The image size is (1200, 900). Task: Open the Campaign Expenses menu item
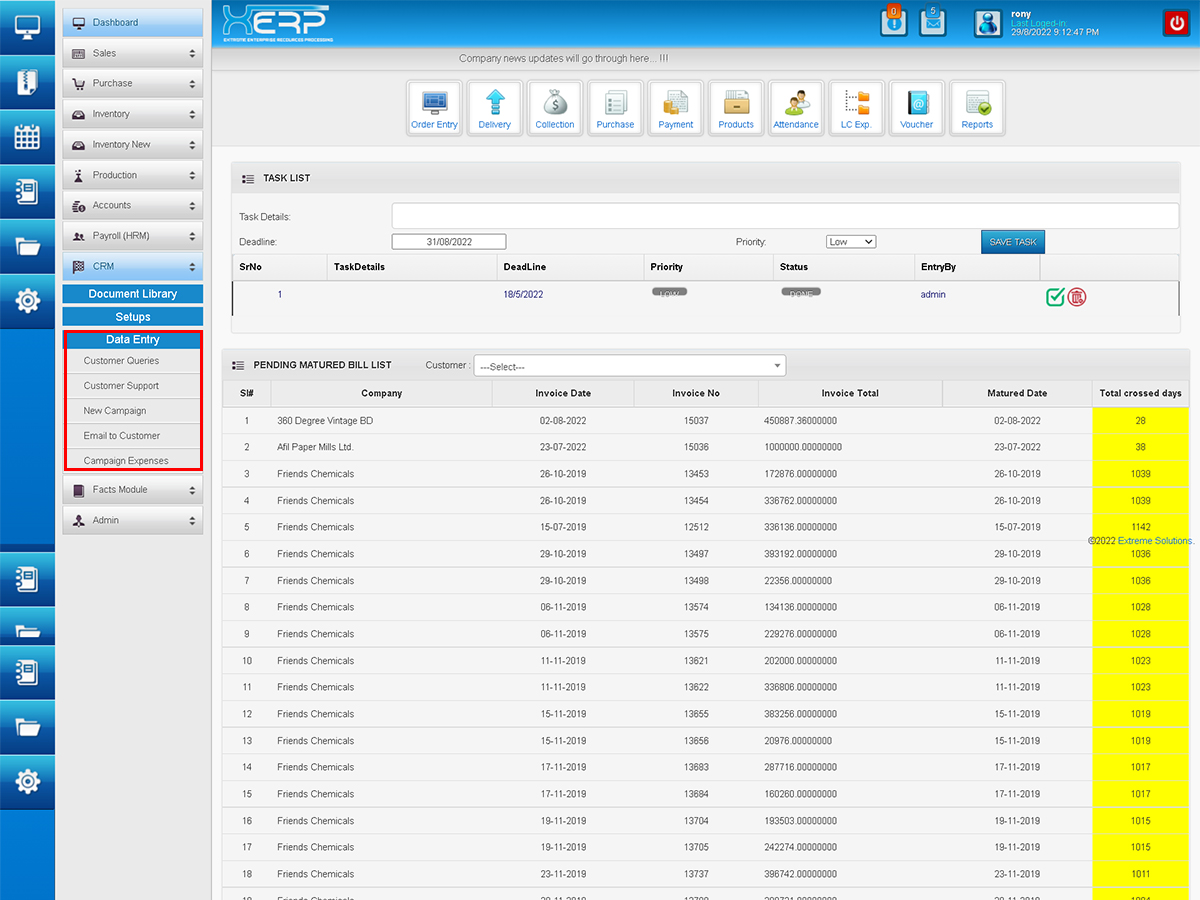[x=126, y=461]
